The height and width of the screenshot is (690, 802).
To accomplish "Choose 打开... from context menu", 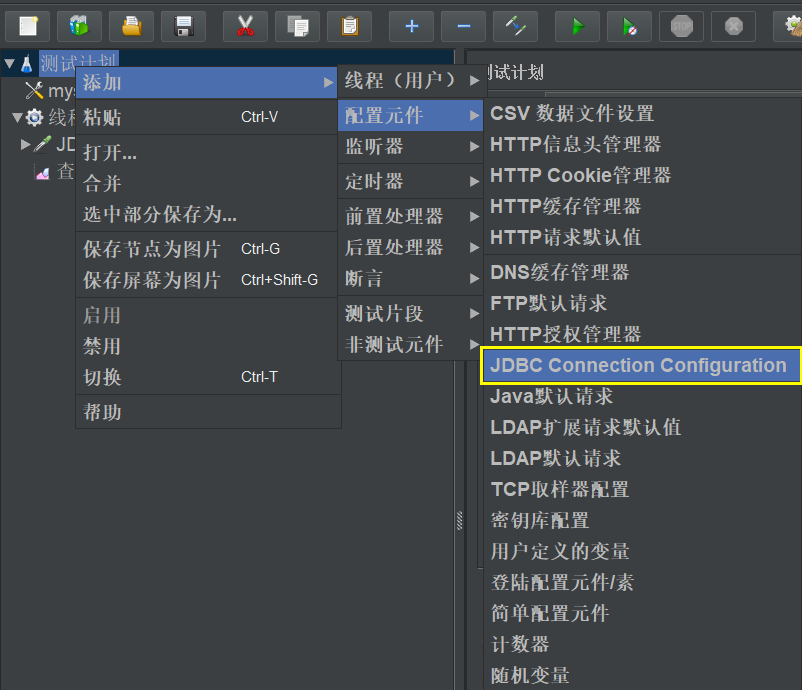I will (x=208, y=152).
